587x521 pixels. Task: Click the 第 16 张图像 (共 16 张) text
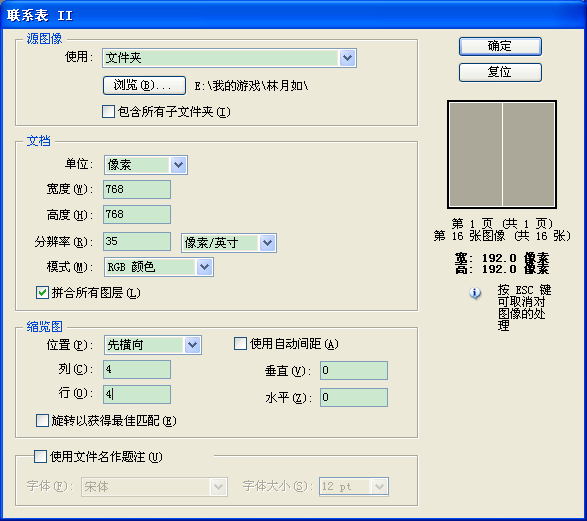(x=502, y=236)
